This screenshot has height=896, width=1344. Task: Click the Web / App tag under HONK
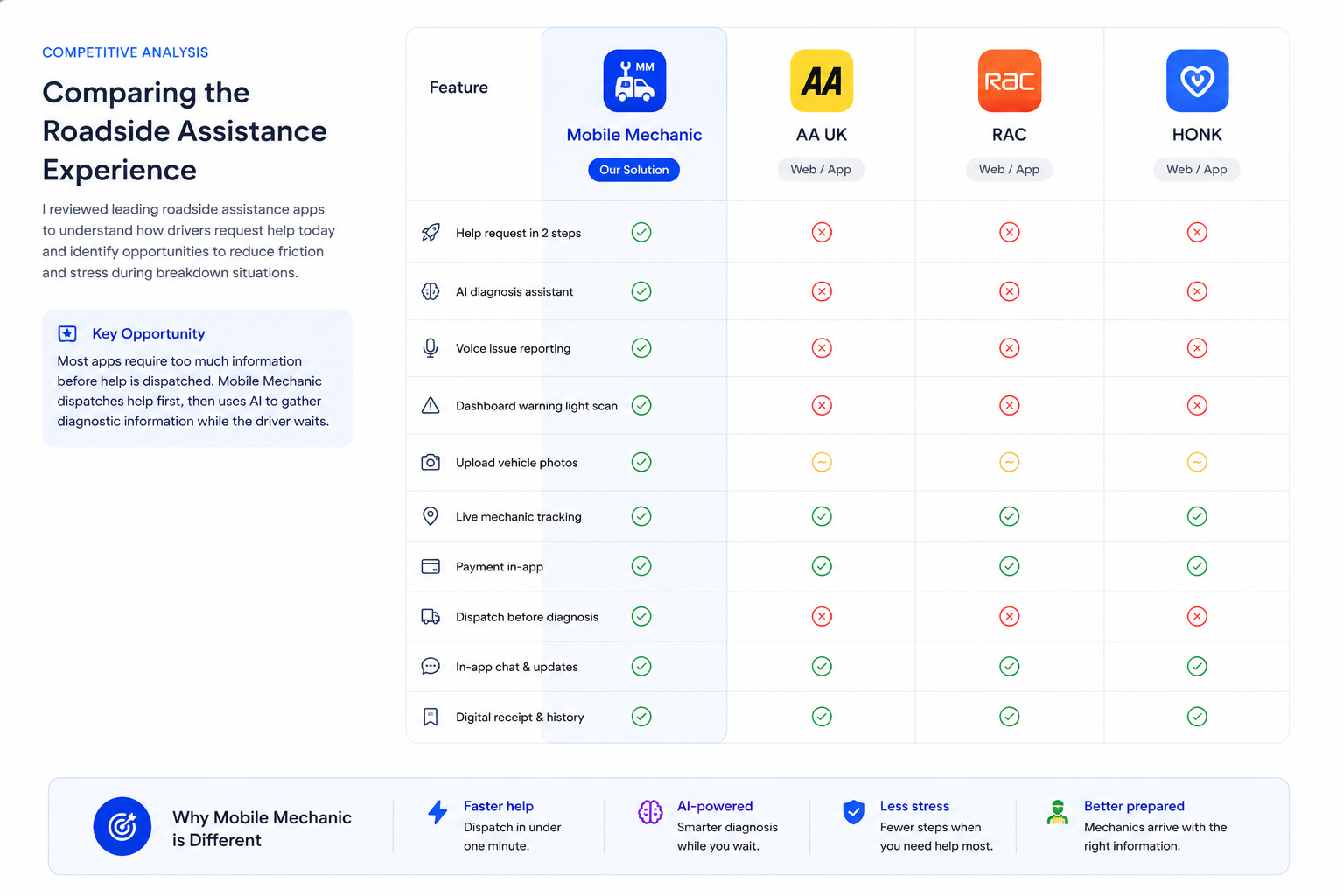coord(1197,169)
